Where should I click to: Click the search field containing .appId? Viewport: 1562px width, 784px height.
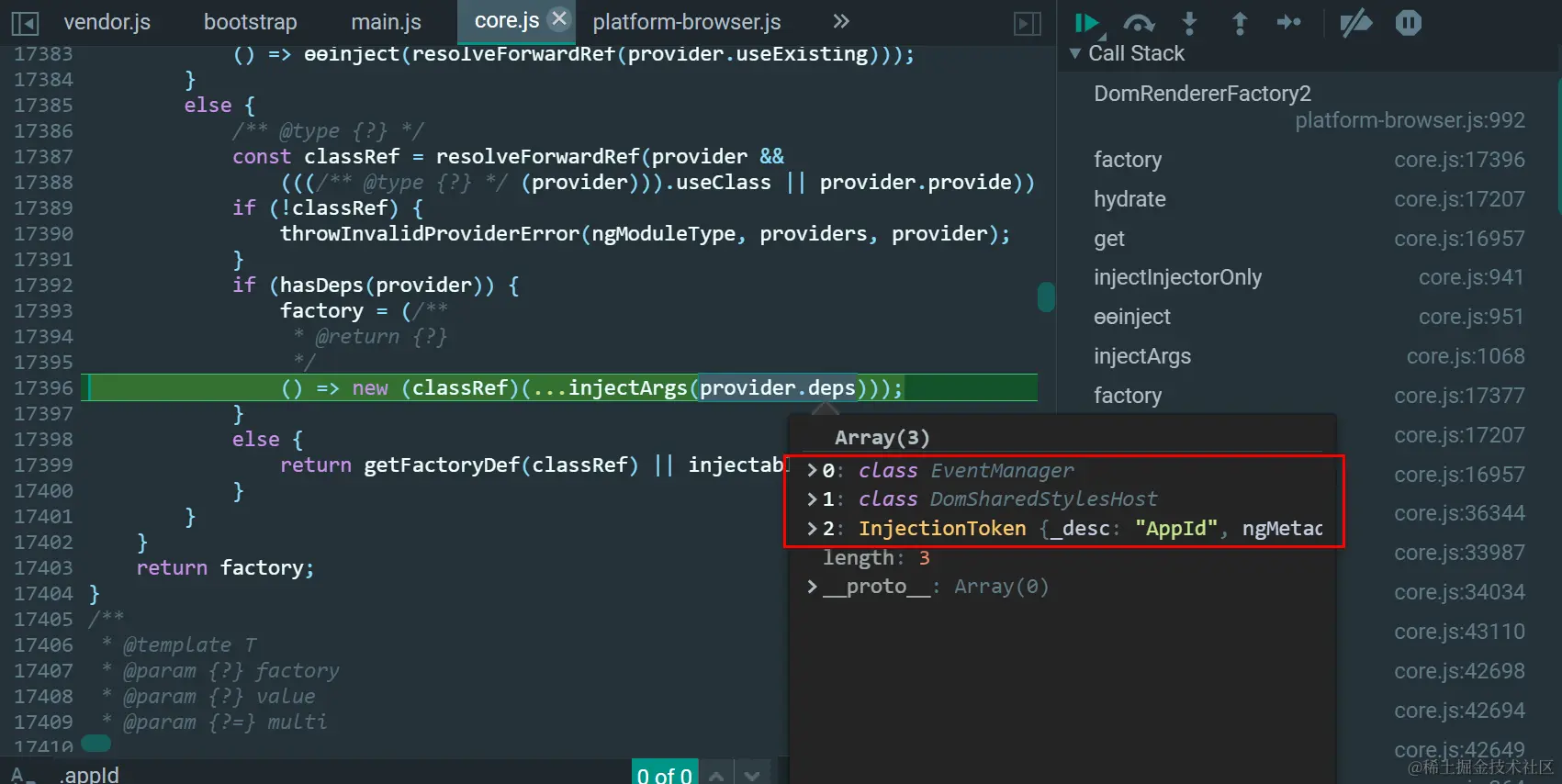(x=340, y=774)
